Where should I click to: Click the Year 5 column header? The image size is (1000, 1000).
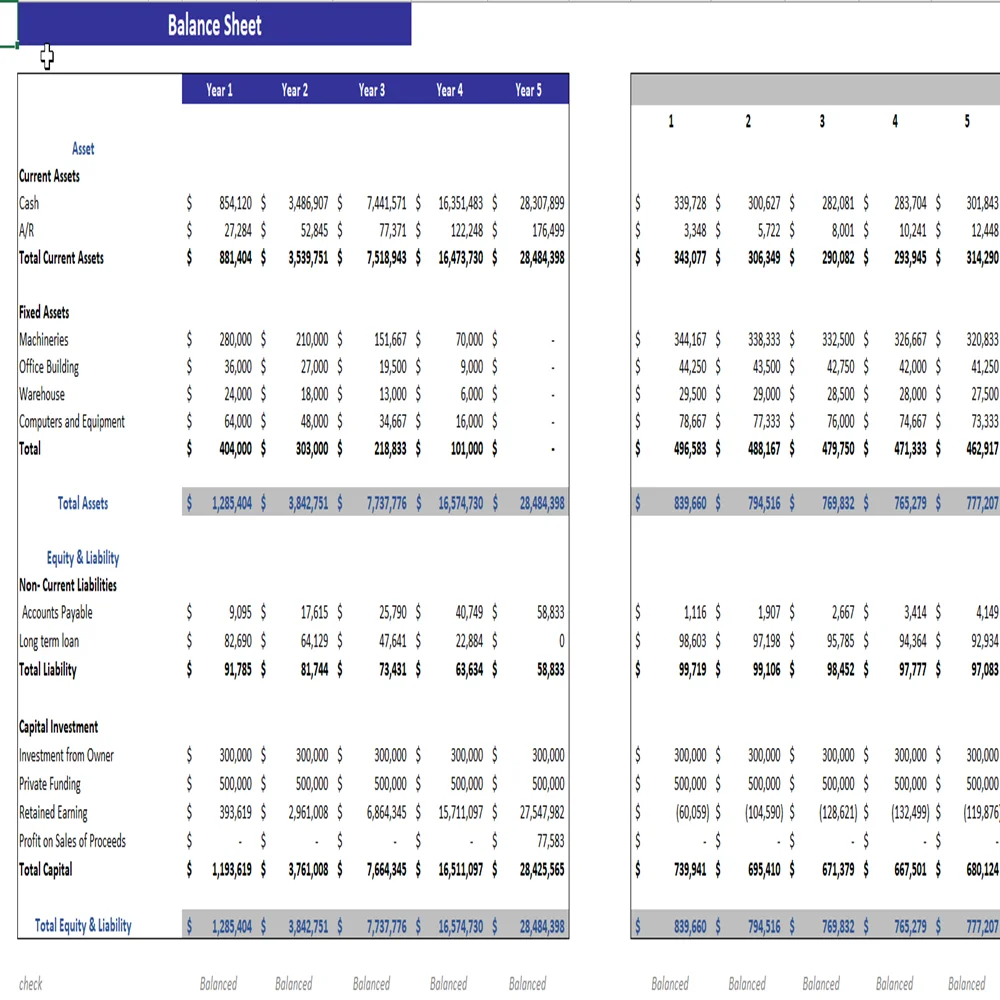point(528,90)
